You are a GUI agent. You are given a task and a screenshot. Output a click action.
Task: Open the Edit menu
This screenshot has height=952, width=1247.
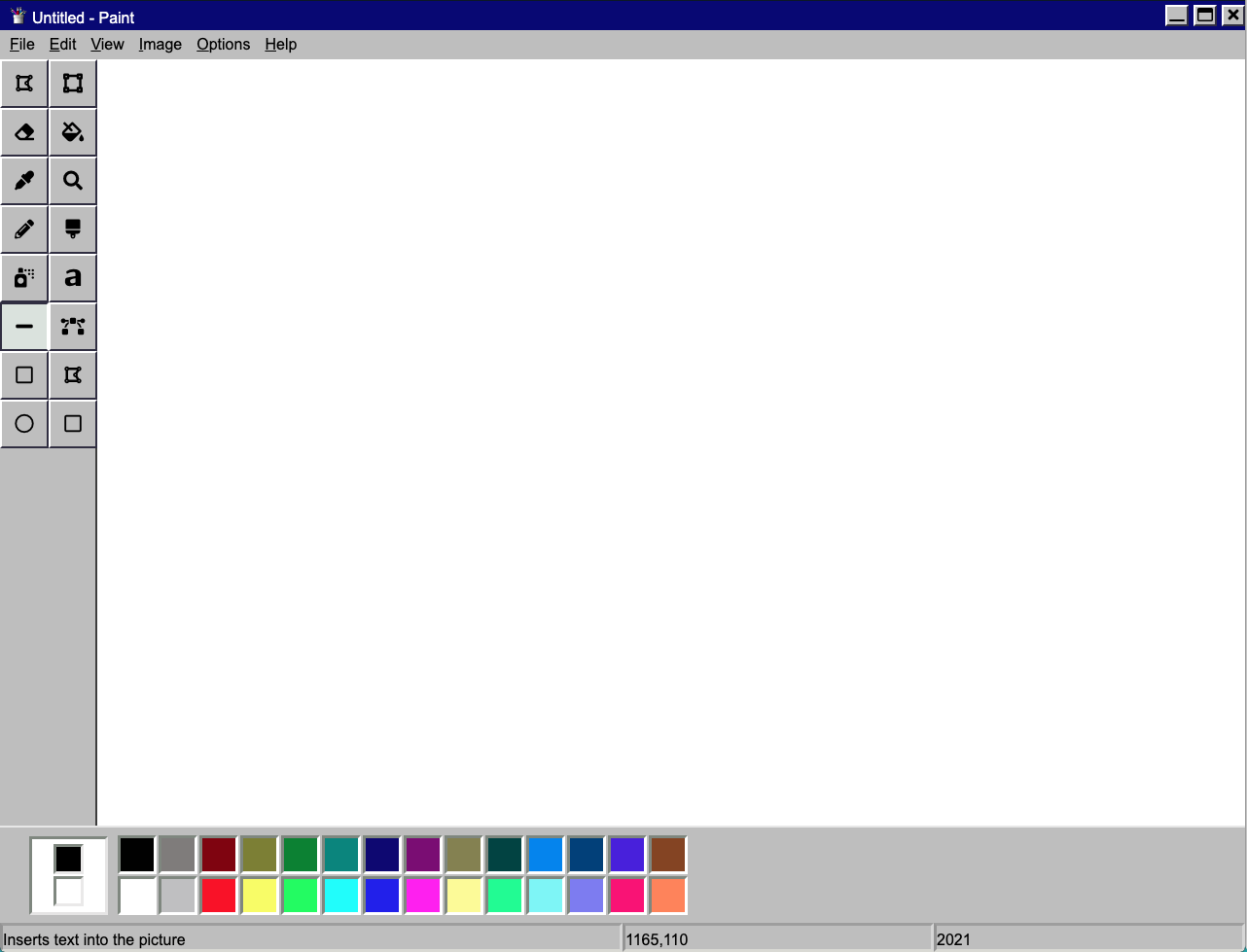(62, 45)
